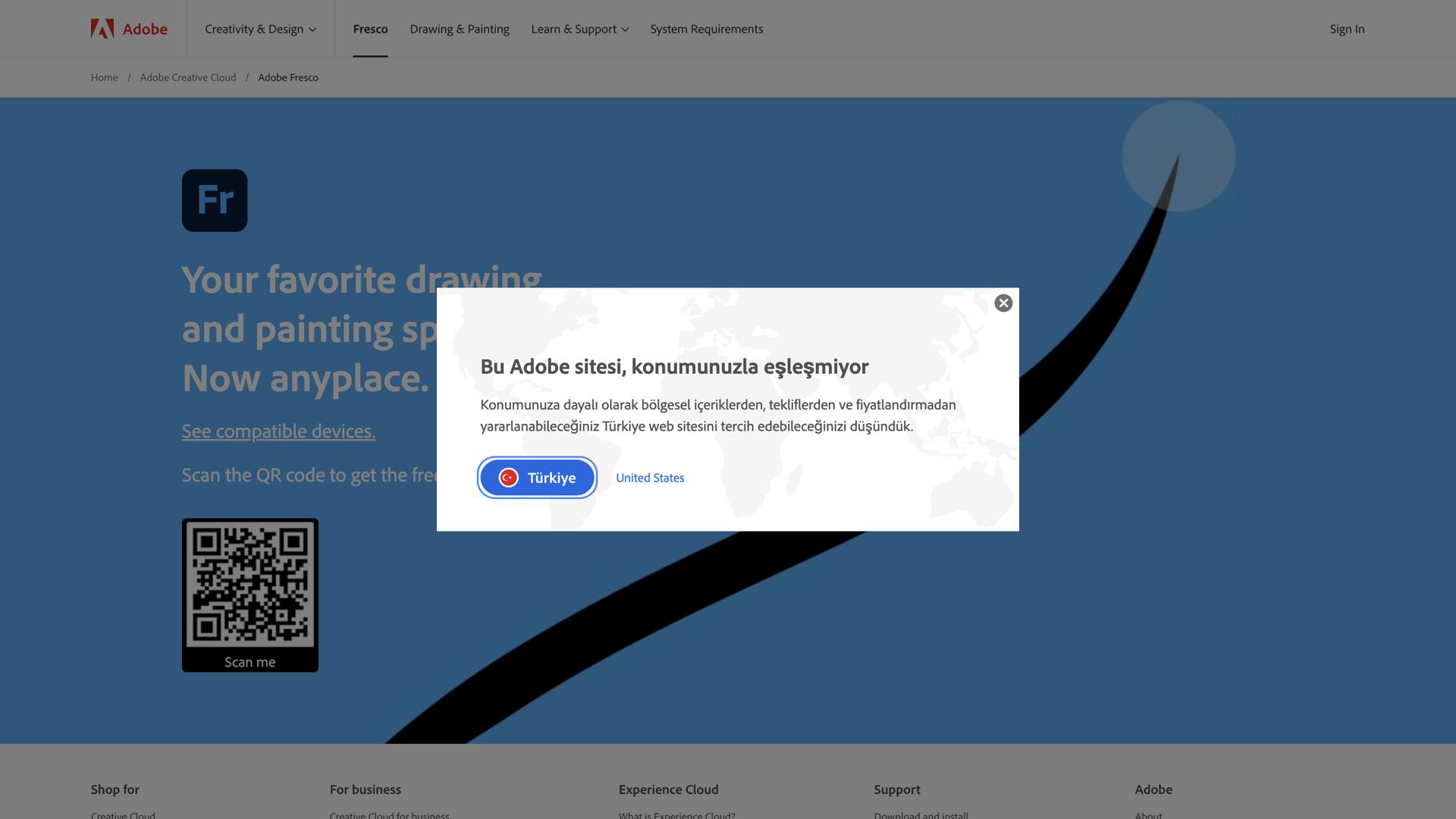1456x819 pixels.
Task: Open Drawing & Painting menu item
Action: (460, 29)
